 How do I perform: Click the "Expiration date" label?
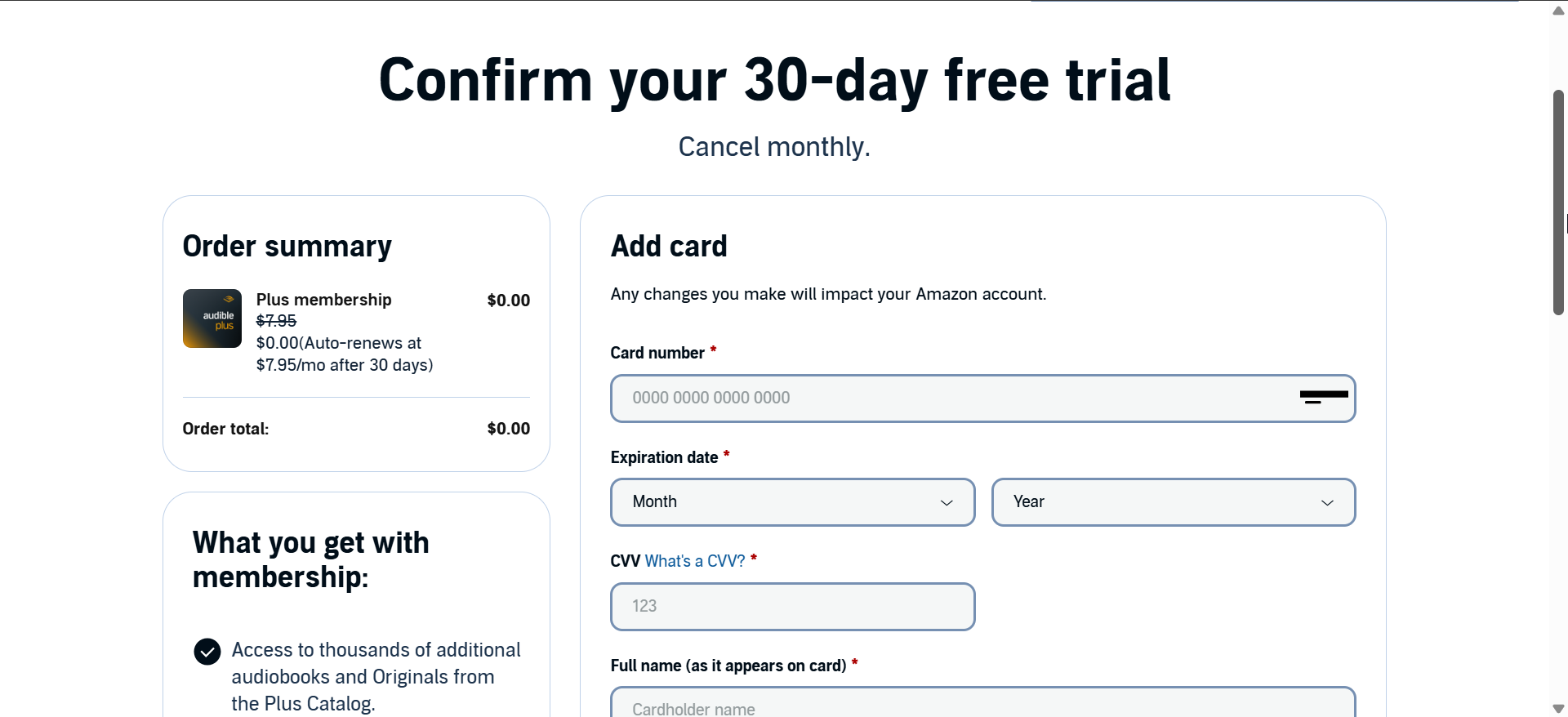pos(664,457)
